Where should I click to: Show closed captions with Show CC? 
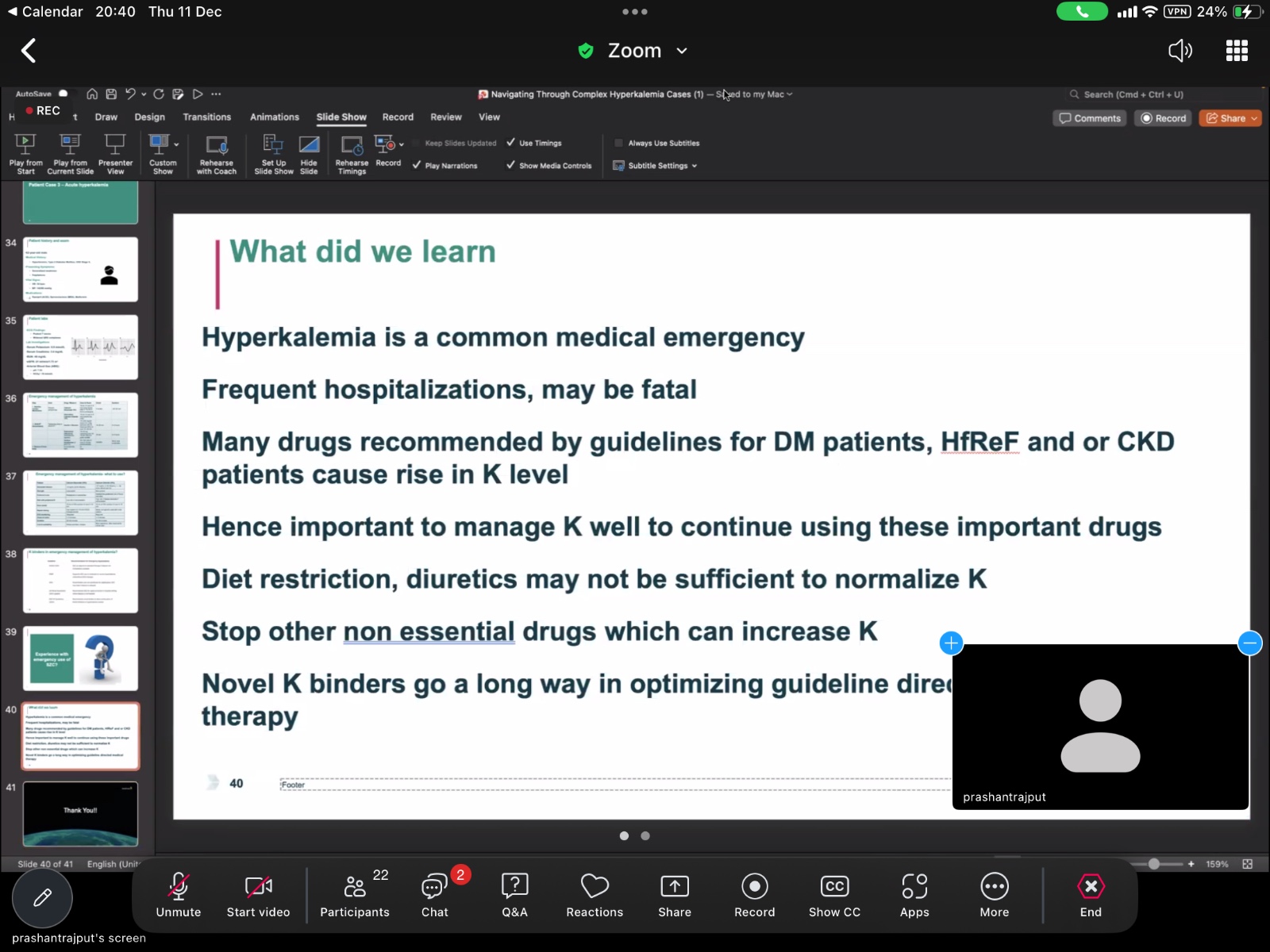coord(834,895)
